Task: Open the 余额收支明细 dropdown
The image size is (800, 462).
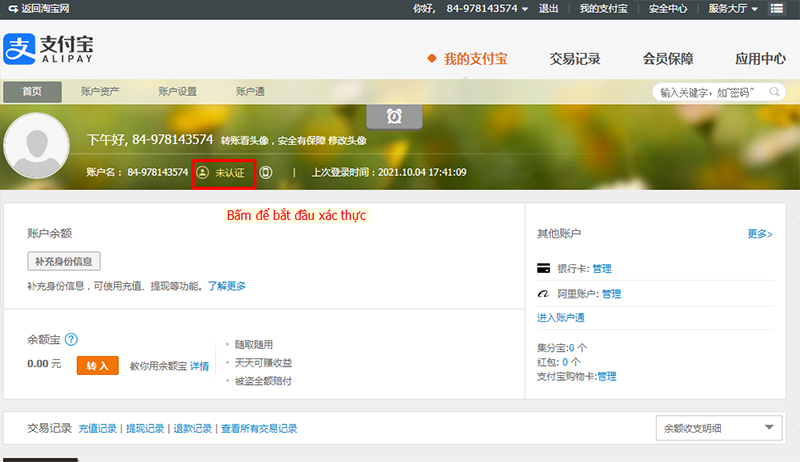Action: 719,428
